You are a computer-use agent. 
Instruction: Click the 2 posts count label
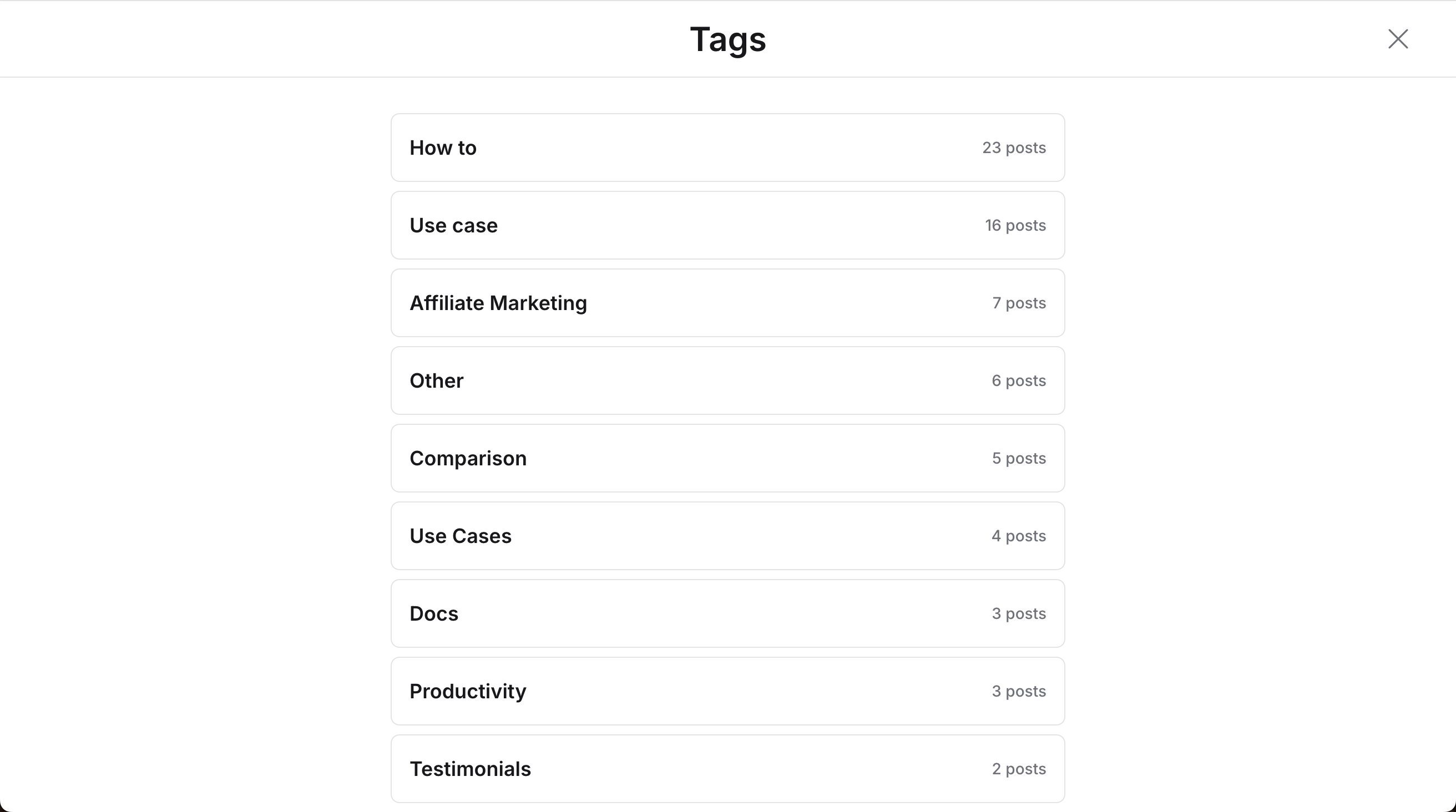pos(1019,769)
